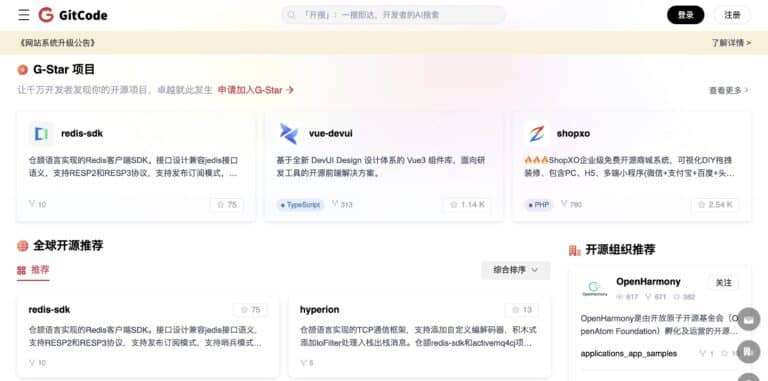Screen dimensions: 768x381
Task: Click the GitCode logo
Action: tap(73, 15)
